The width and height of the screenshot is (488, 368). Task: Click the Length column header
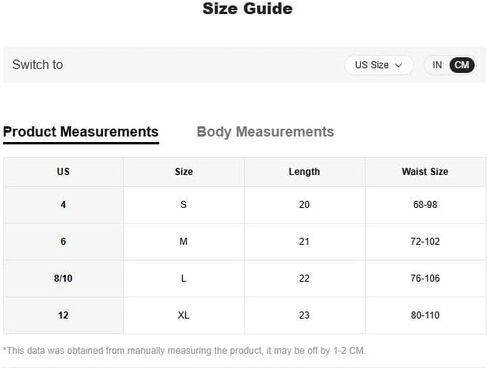pyautogui.click(x=304, y=172)
